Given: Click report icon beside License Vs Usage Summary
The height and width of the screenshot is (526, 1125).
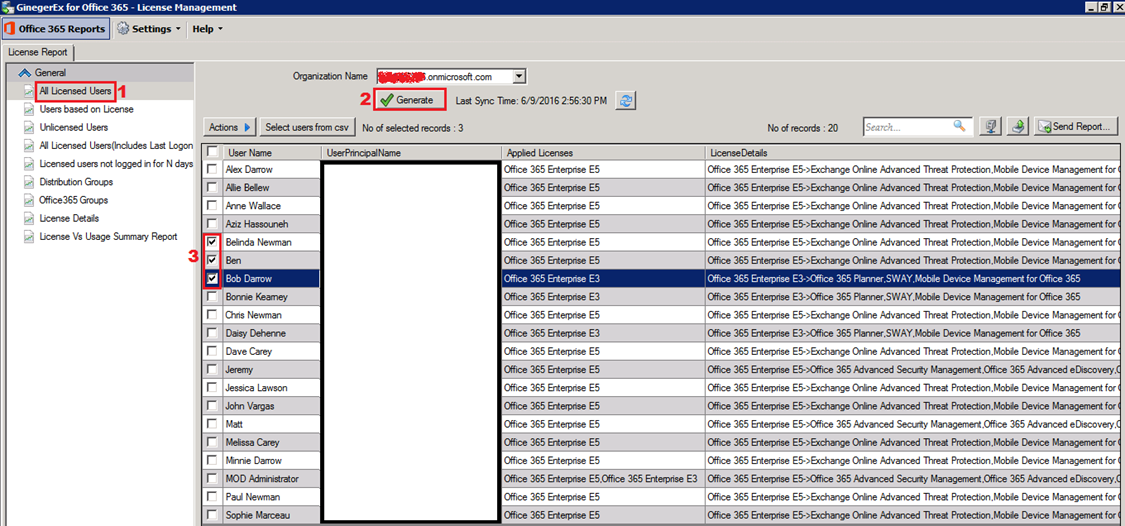Looking at the screenshot, I should pos(29,237).
